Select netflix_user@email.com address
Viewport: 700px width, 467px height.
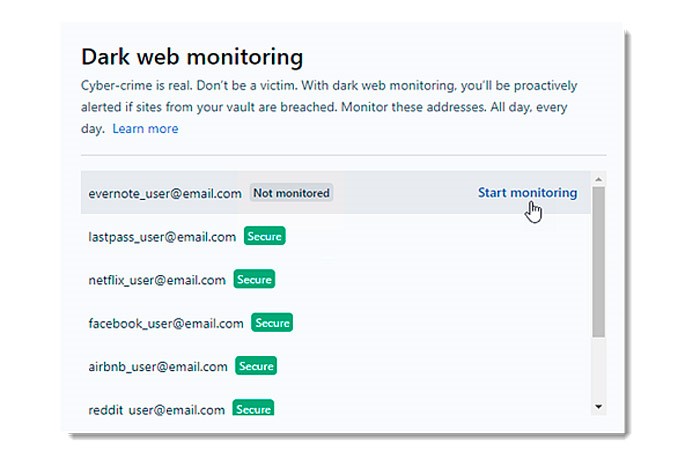tap(157, 280)
